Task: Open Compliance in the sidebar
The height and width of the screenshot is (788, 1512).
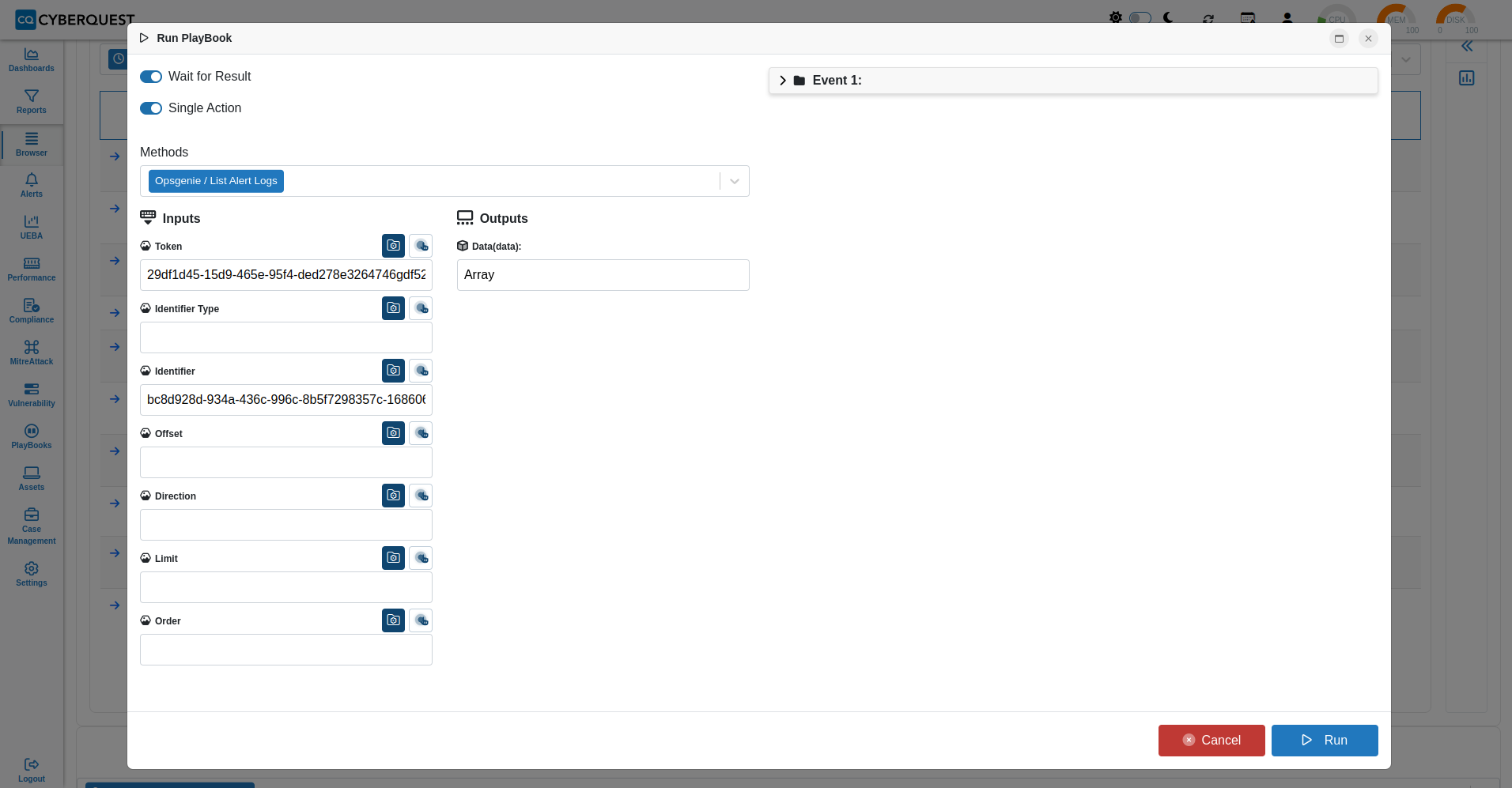Action: point(32,311)
